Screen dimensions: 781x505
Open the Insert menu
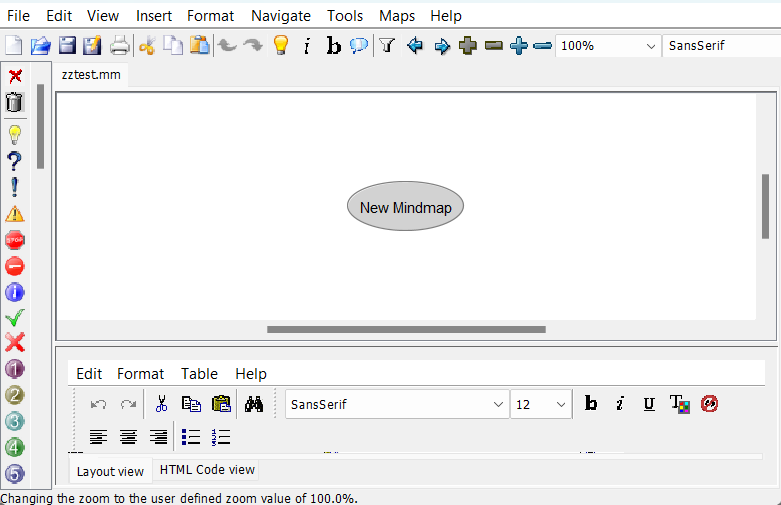(x=154, y=16)
